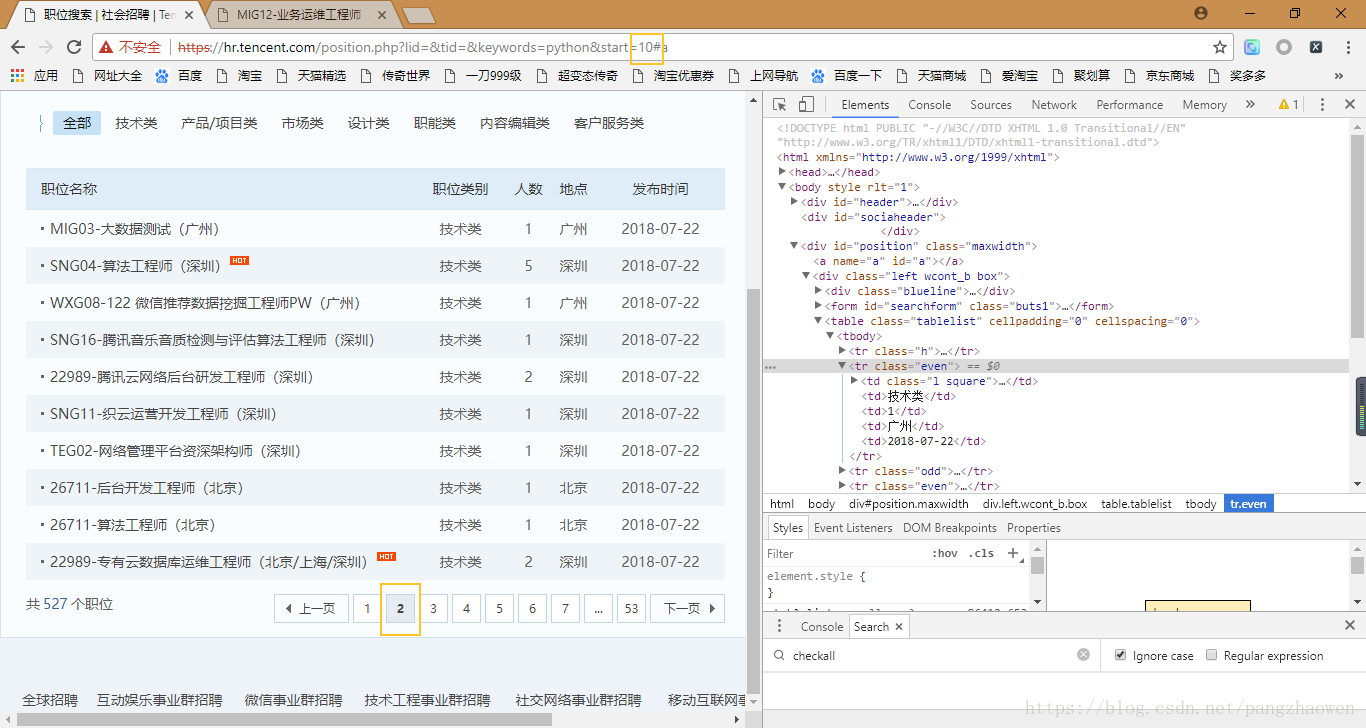The width and height of the screenshot is (1366, 728).
Task: Expand div class blueline node
Action: point(818,291)
